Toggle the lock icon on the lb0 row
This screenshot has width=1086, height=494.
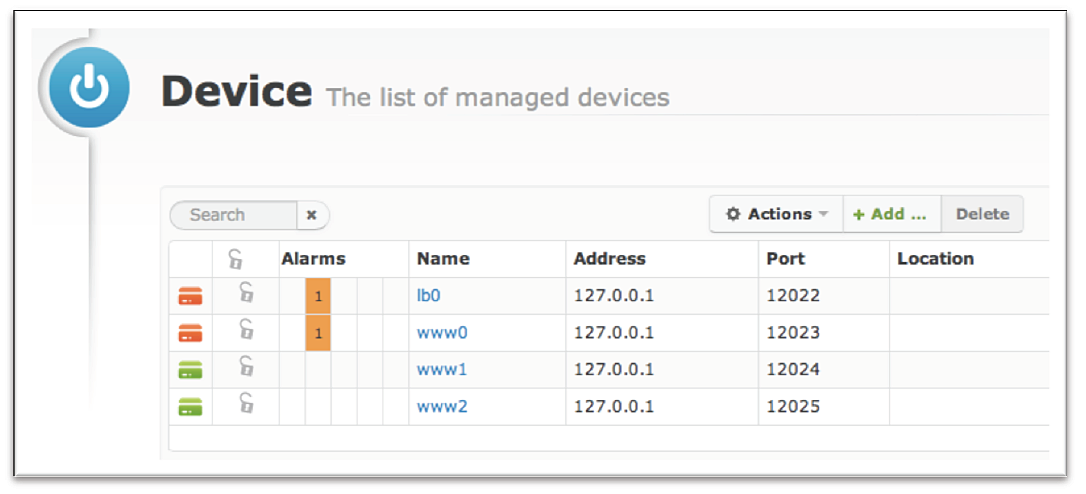246,292
